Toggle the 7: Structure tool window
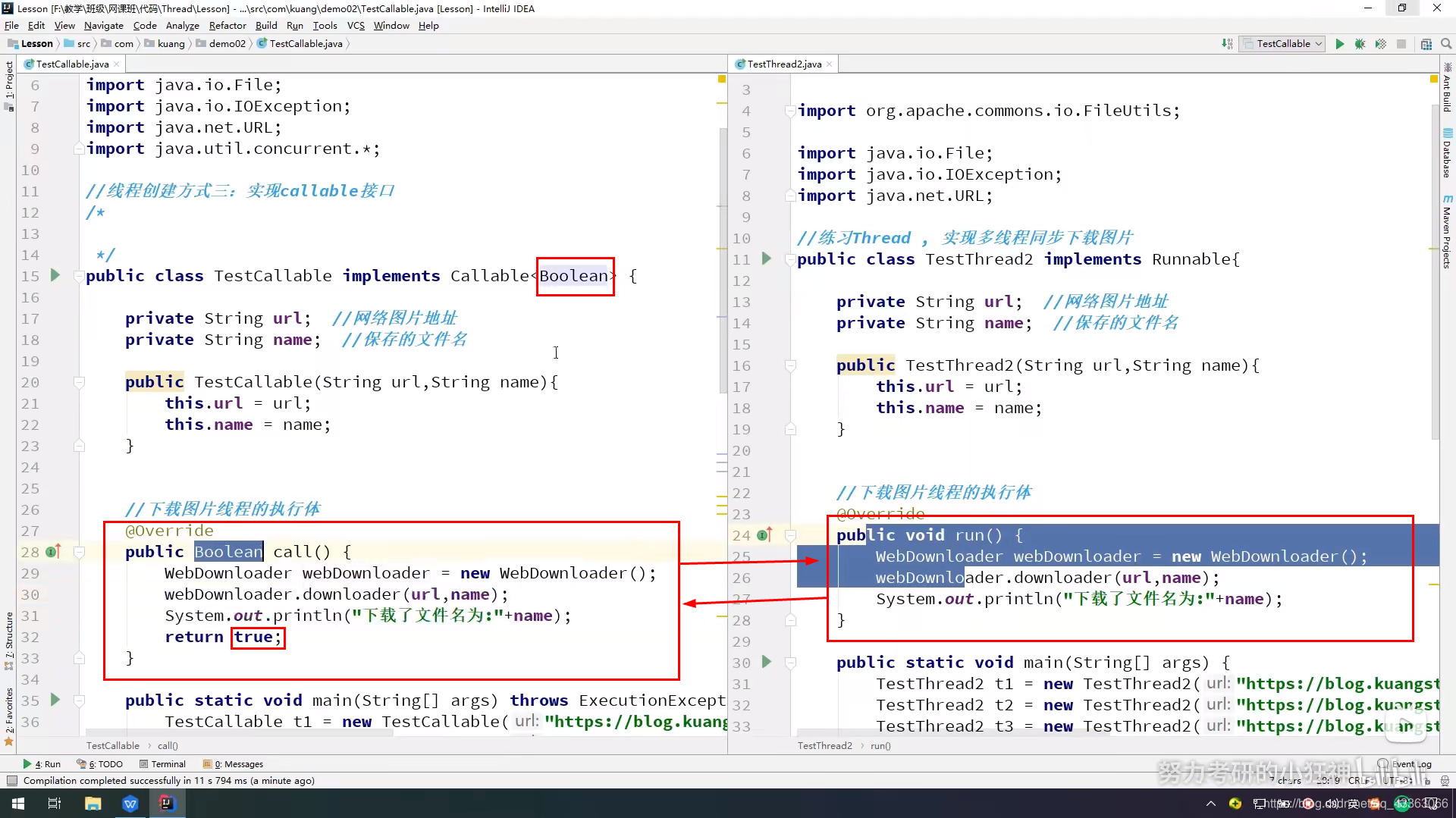The image size is (1456, 818). 9,641
